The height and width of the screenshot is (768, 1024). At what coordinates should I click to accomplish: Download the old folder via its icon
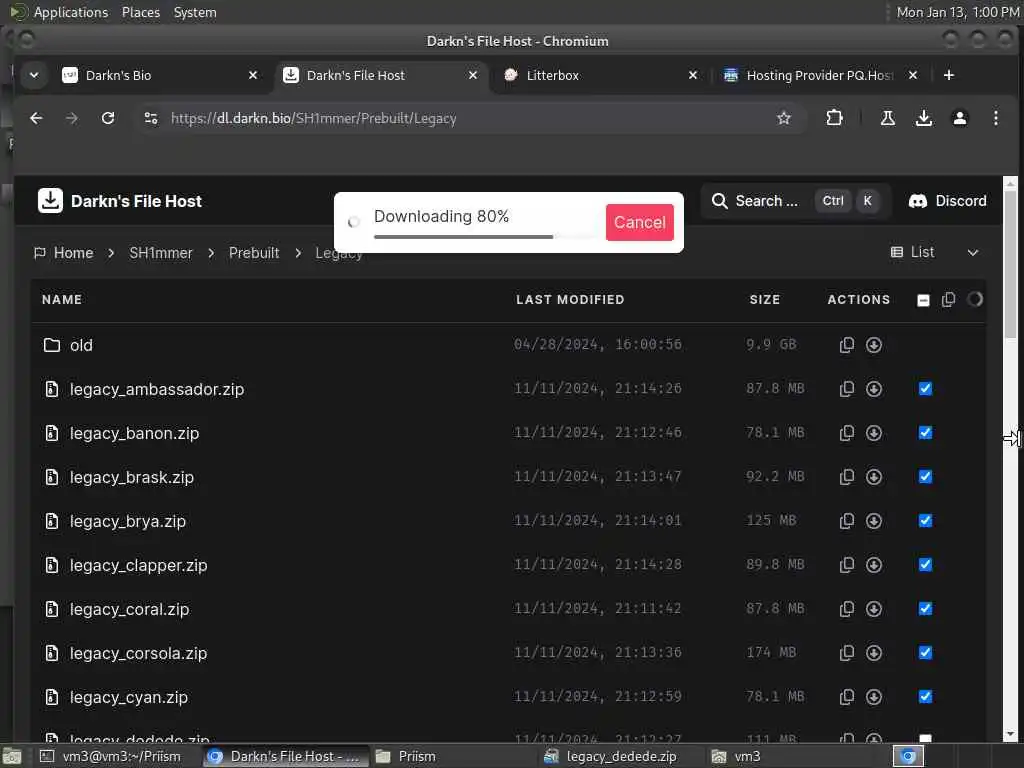(x=874, y=345)
